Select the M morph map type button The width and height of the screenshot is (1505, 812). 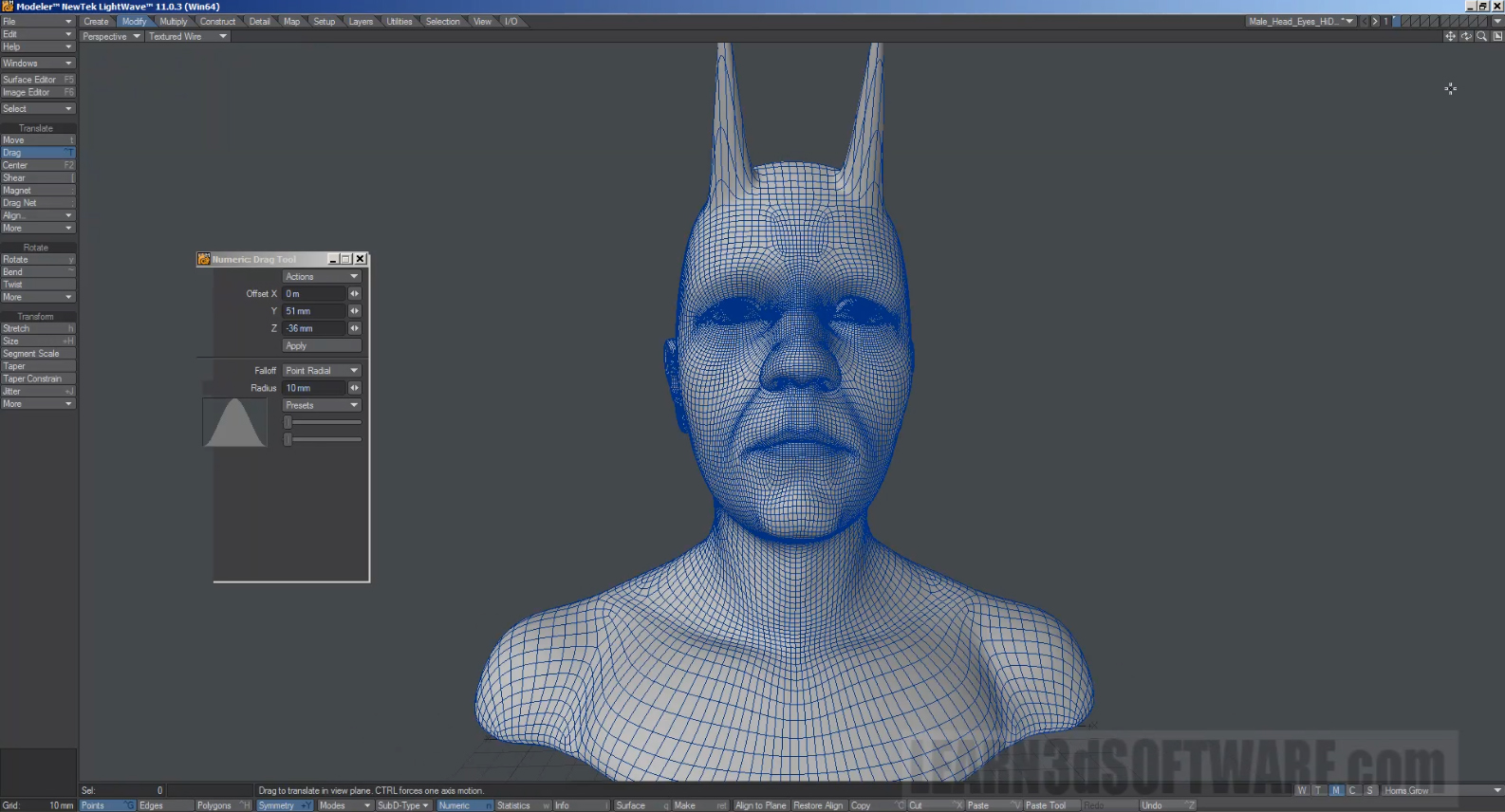[x=1336, y=791]
